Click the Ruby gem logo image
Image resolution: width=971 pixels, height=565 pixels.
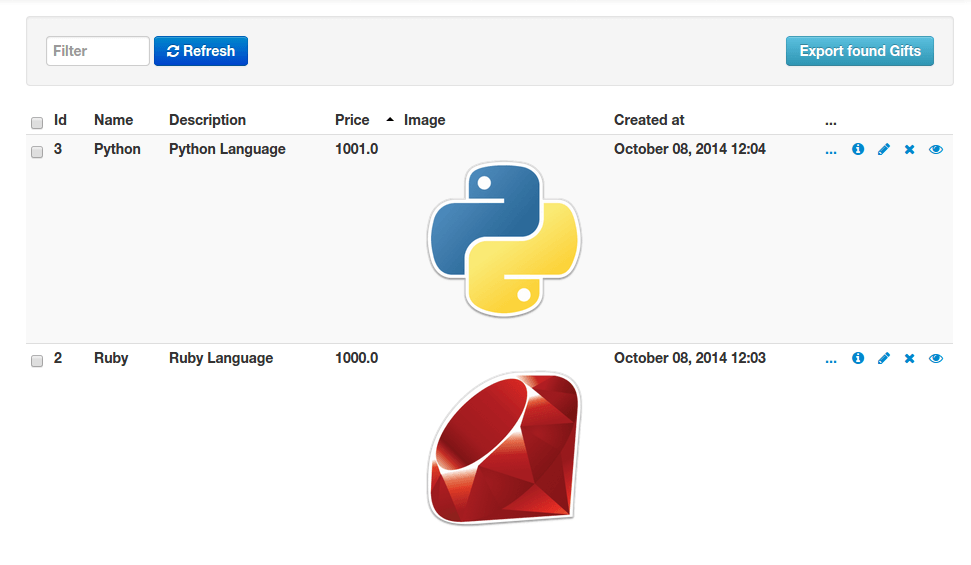tap(504, 448)
